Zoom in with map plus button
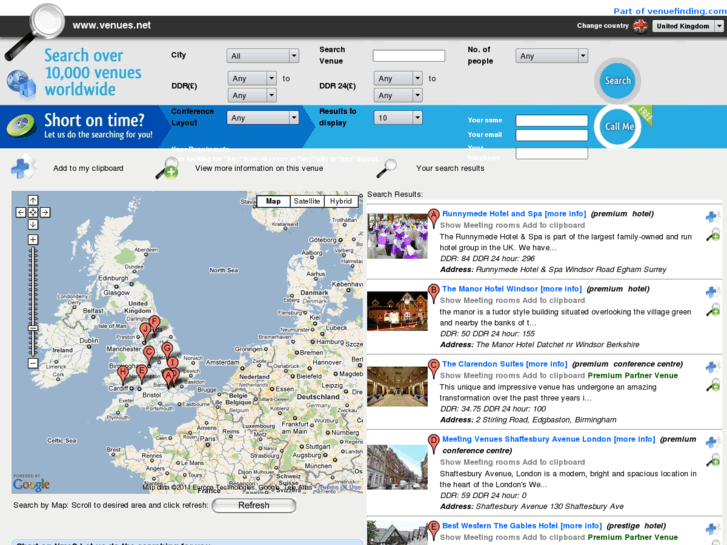The height and width of the screenshot is (545, 727). [x=33, y=240]
